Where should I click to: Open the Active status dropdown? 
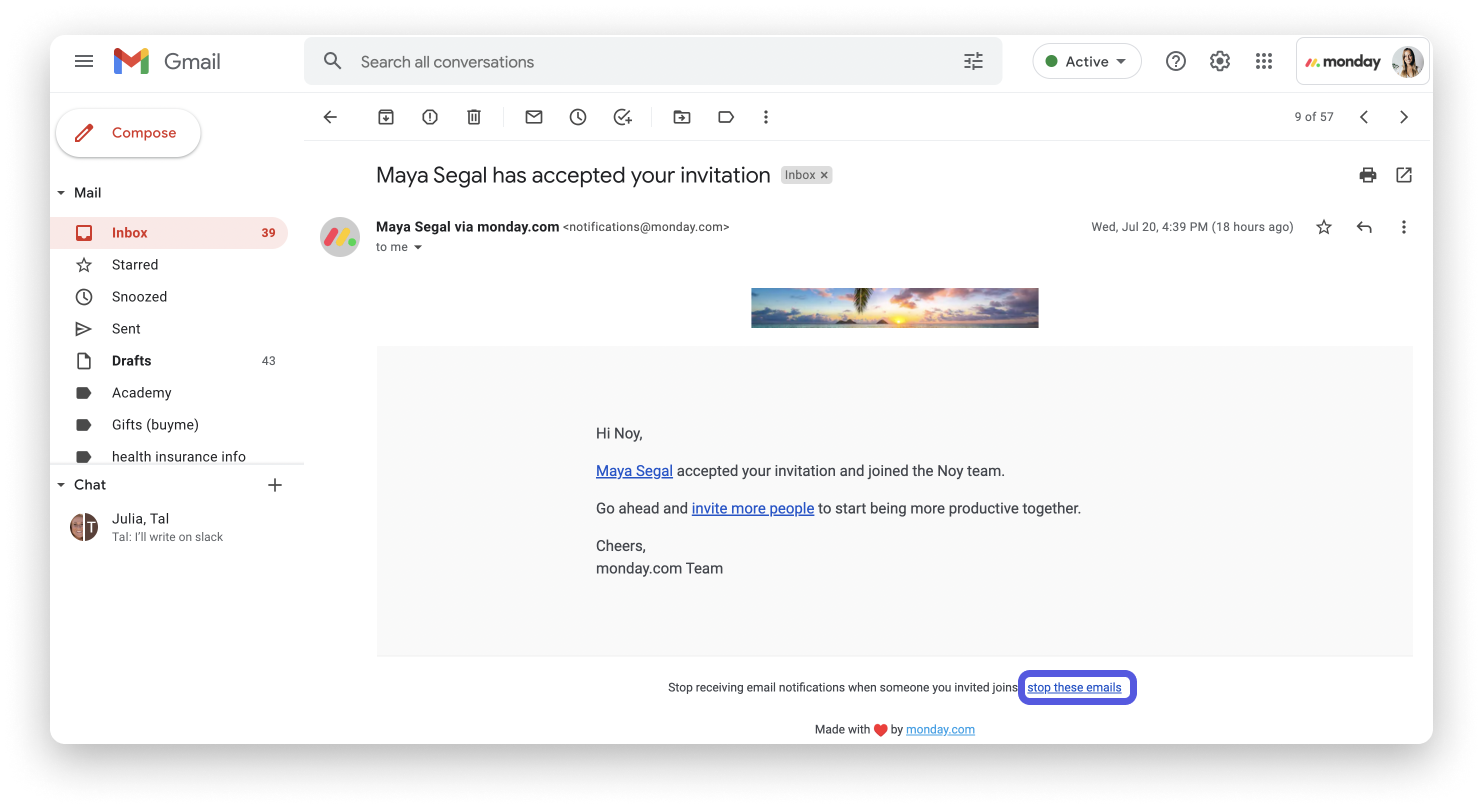[1087, 62]
